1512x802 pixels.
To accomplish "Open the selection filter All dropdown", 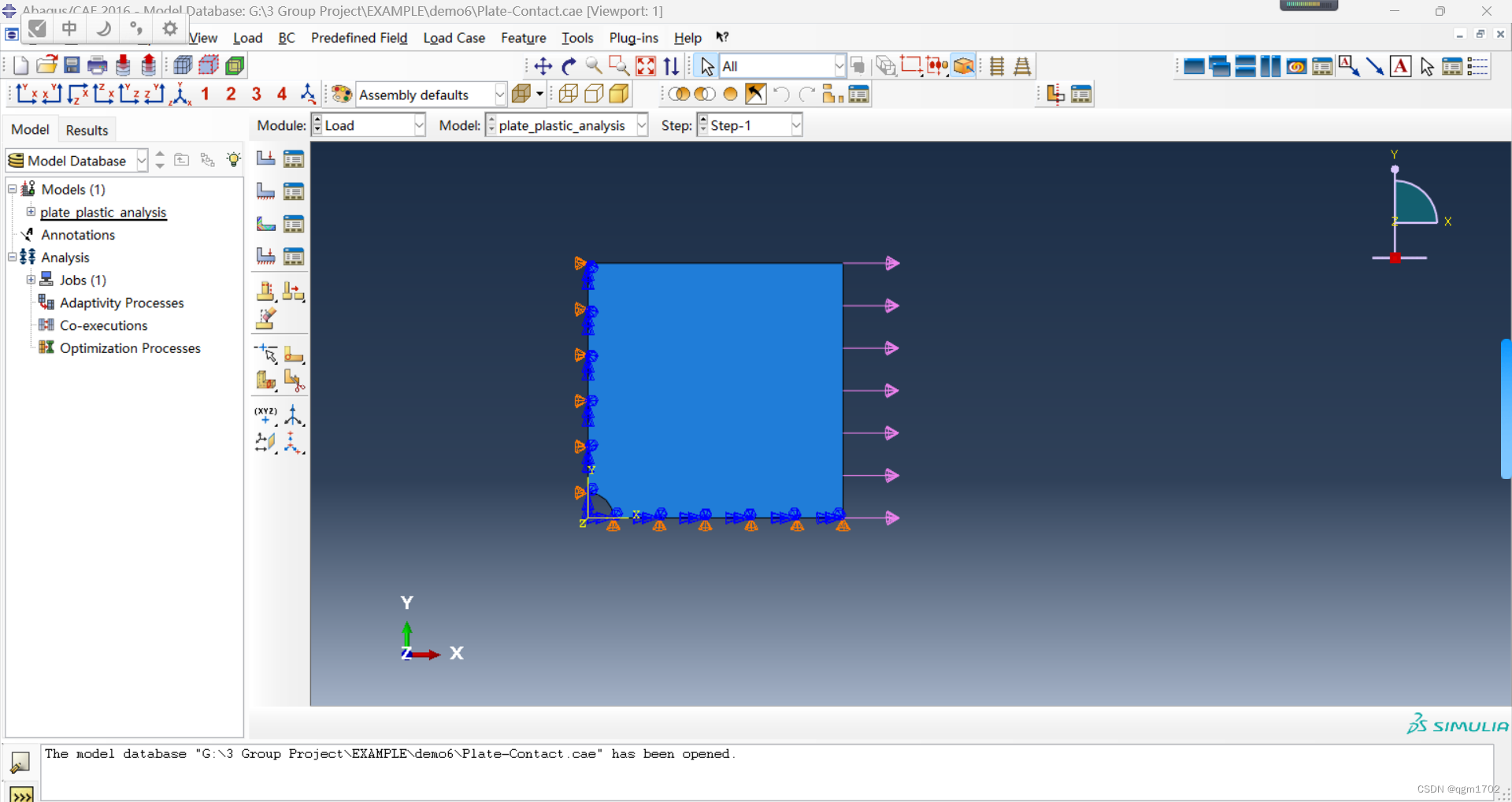I will click(783, 66).
